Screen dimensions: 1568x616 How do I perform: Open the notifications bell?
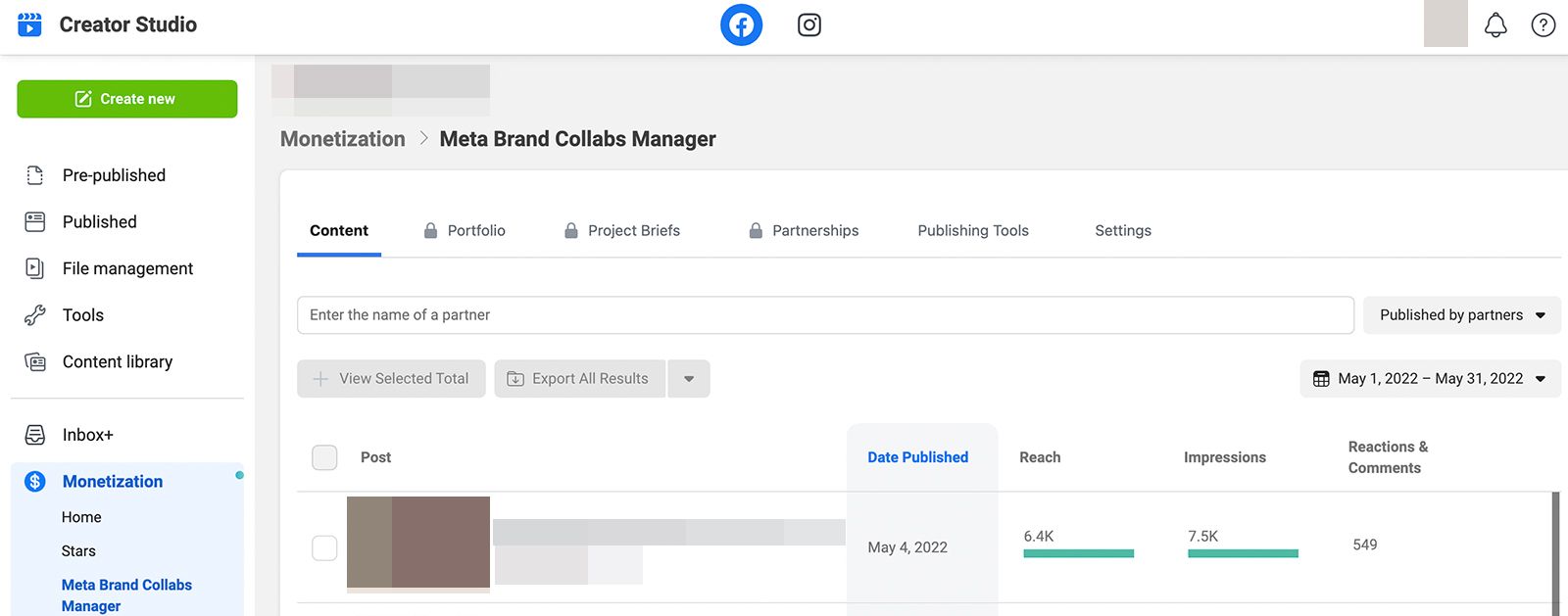pyautogui.click(x=1495, y=24)
